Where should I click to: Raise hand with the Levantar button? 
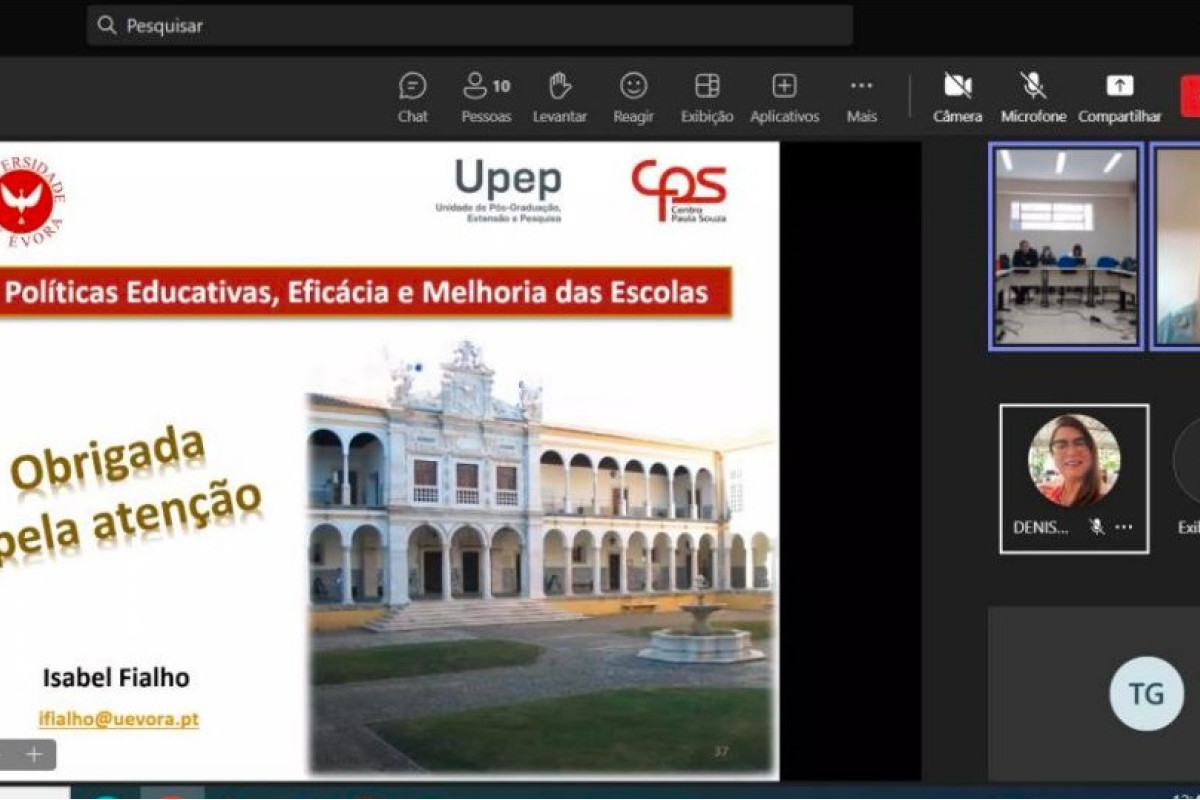pyautogui.click(x=560, y=97)
